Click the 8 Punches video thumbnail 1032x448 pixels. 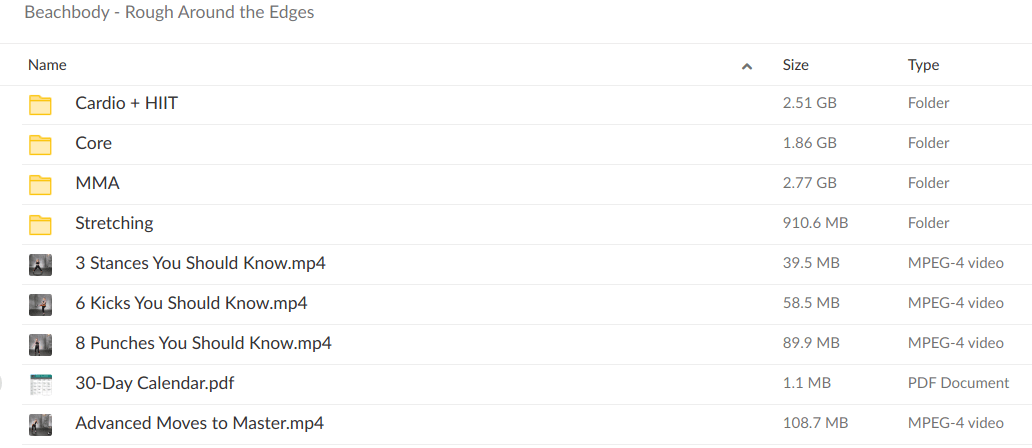click(40, 344)
